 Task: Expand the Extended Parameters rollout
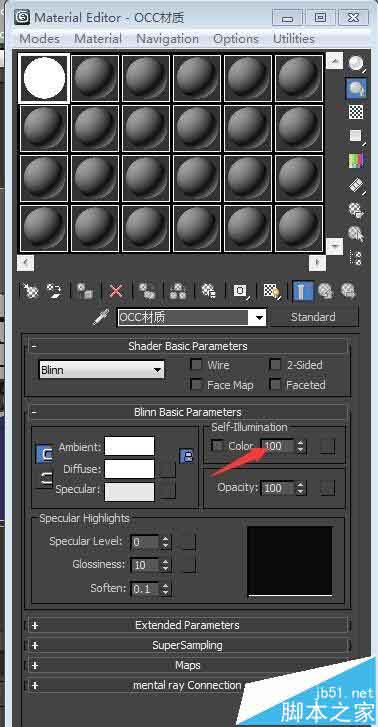tap(188, 625)
